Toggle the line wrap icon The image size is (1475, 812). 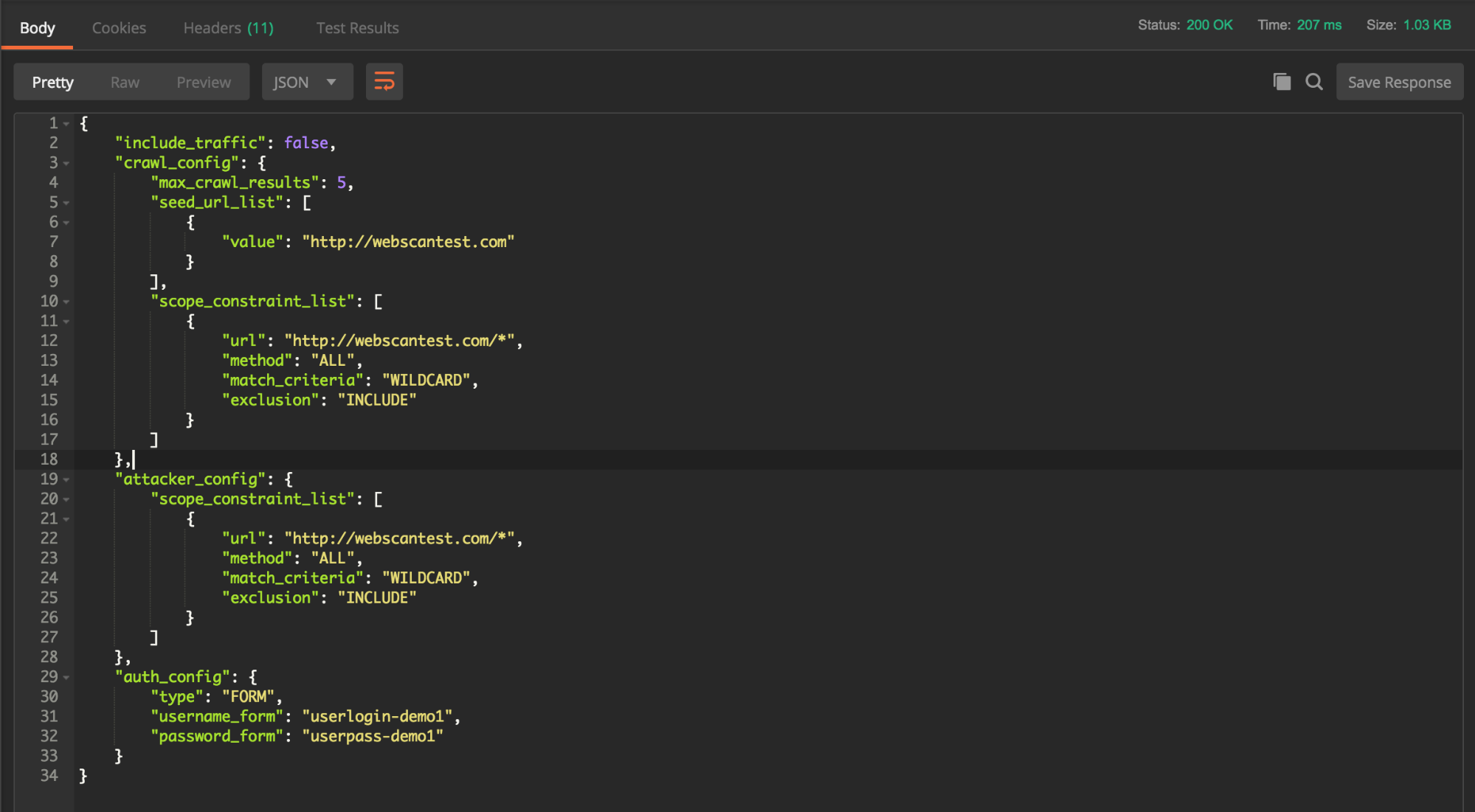[x=384, y=82]
